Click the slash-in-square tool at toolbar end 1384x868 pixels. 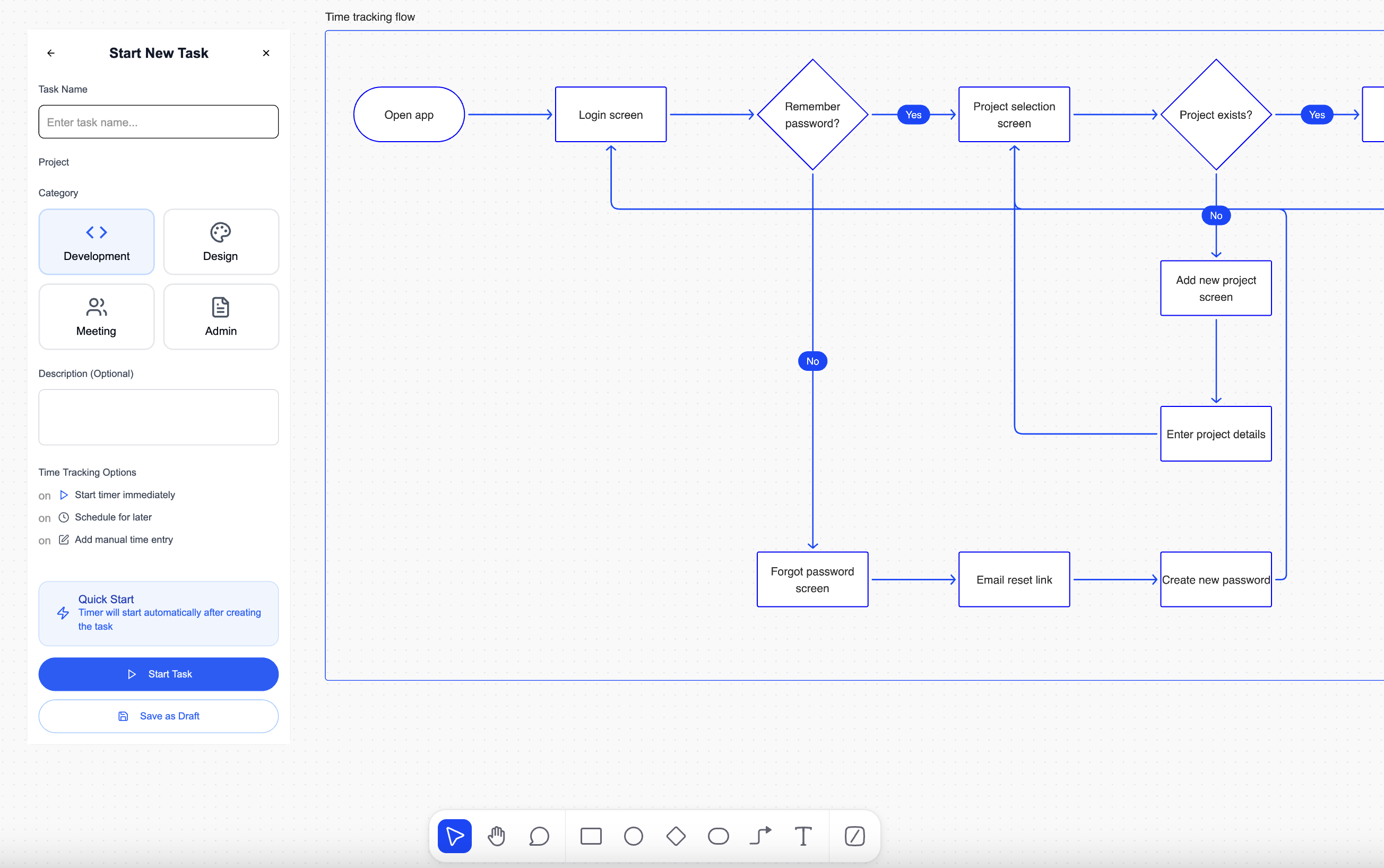(855, 836)
